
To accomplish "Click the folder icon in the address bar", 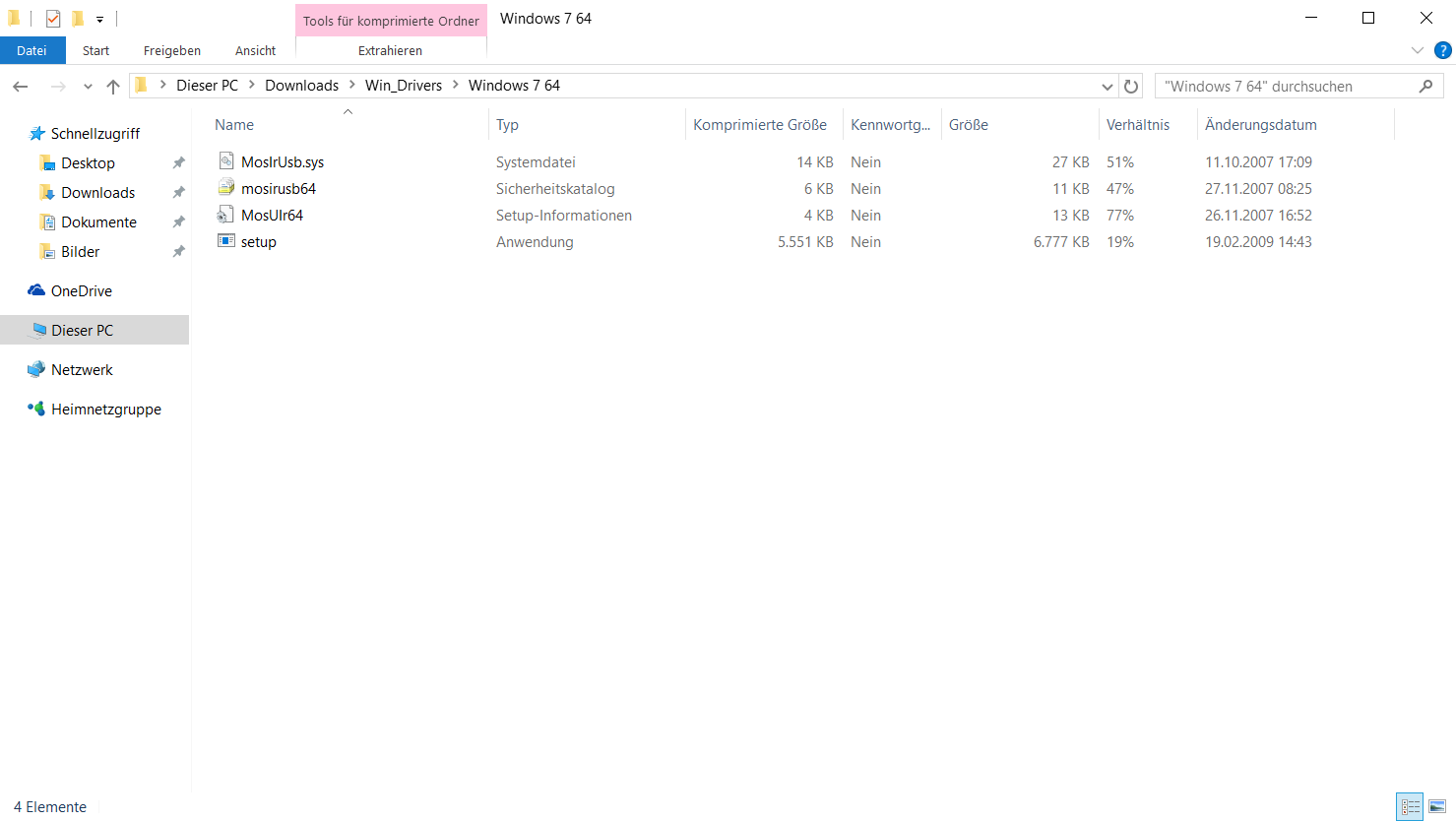I will coord(141,86).
